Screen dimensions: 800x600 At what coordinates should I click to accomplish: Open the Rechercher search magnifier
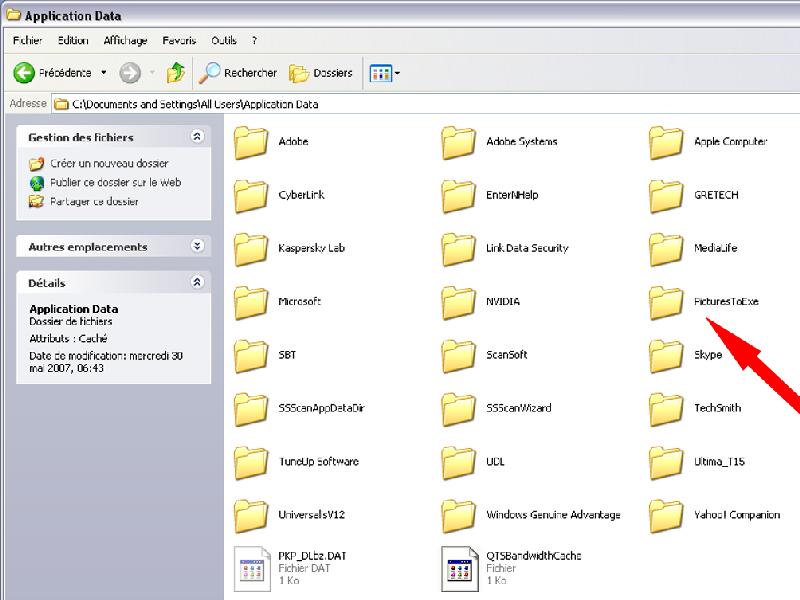209,73
